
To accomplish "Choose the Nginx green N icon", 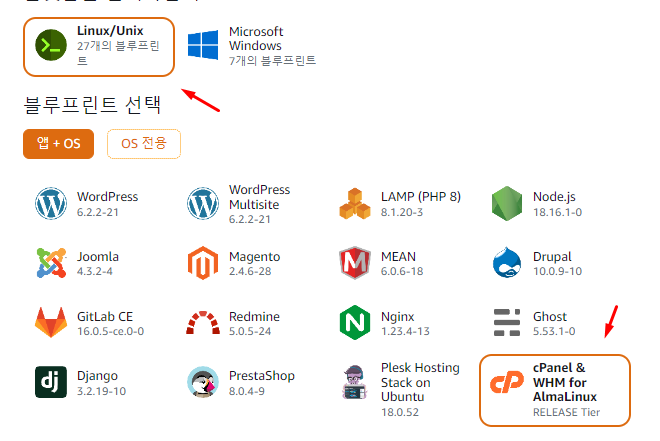I will (x=355, y=323).
